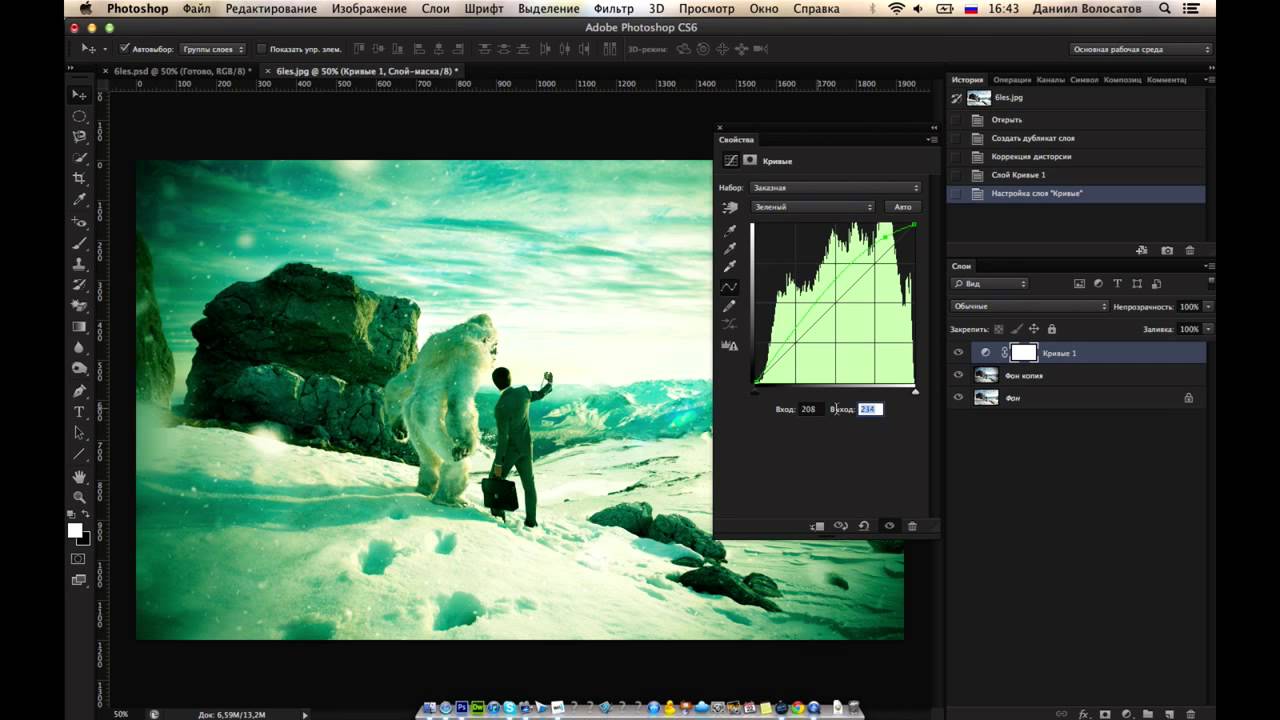Select the Zoom tool
1280x720 pixels.
point(78,497)
